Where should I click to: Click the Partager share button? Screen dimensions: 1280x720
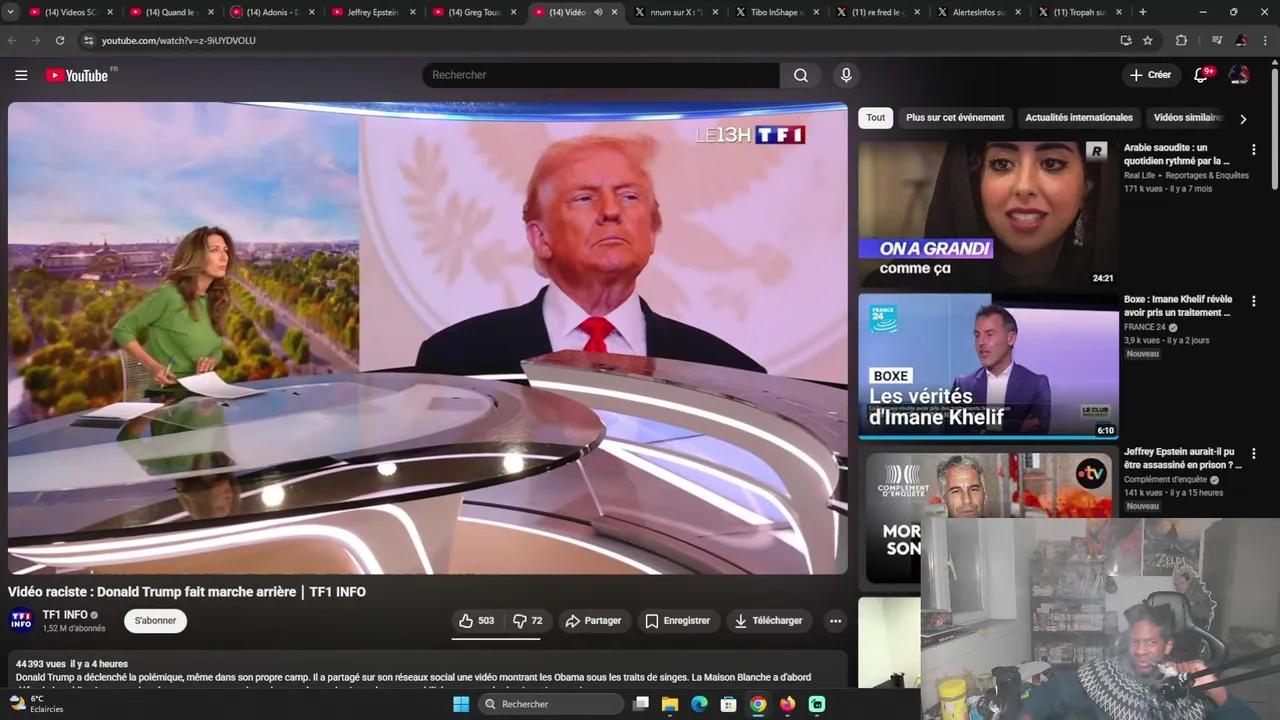point(593,621)
